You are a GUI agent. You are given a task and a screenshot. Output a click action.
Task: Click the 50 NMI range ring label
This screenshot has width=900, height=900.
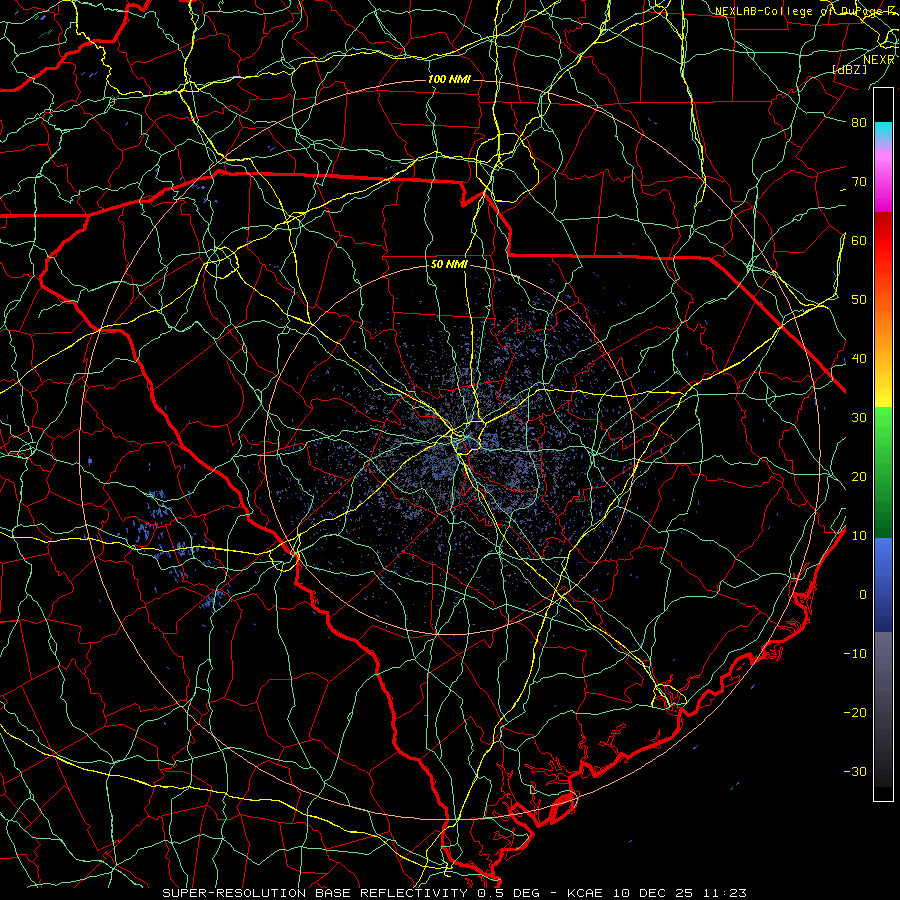click(449, 264)
